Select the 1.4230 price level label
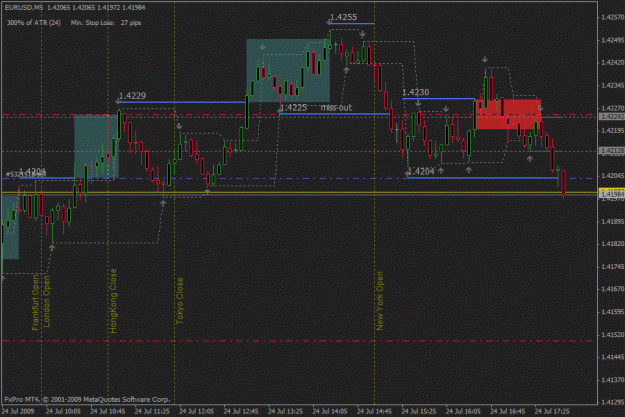This screenshot has width=625, height=417. coord(416,92)
